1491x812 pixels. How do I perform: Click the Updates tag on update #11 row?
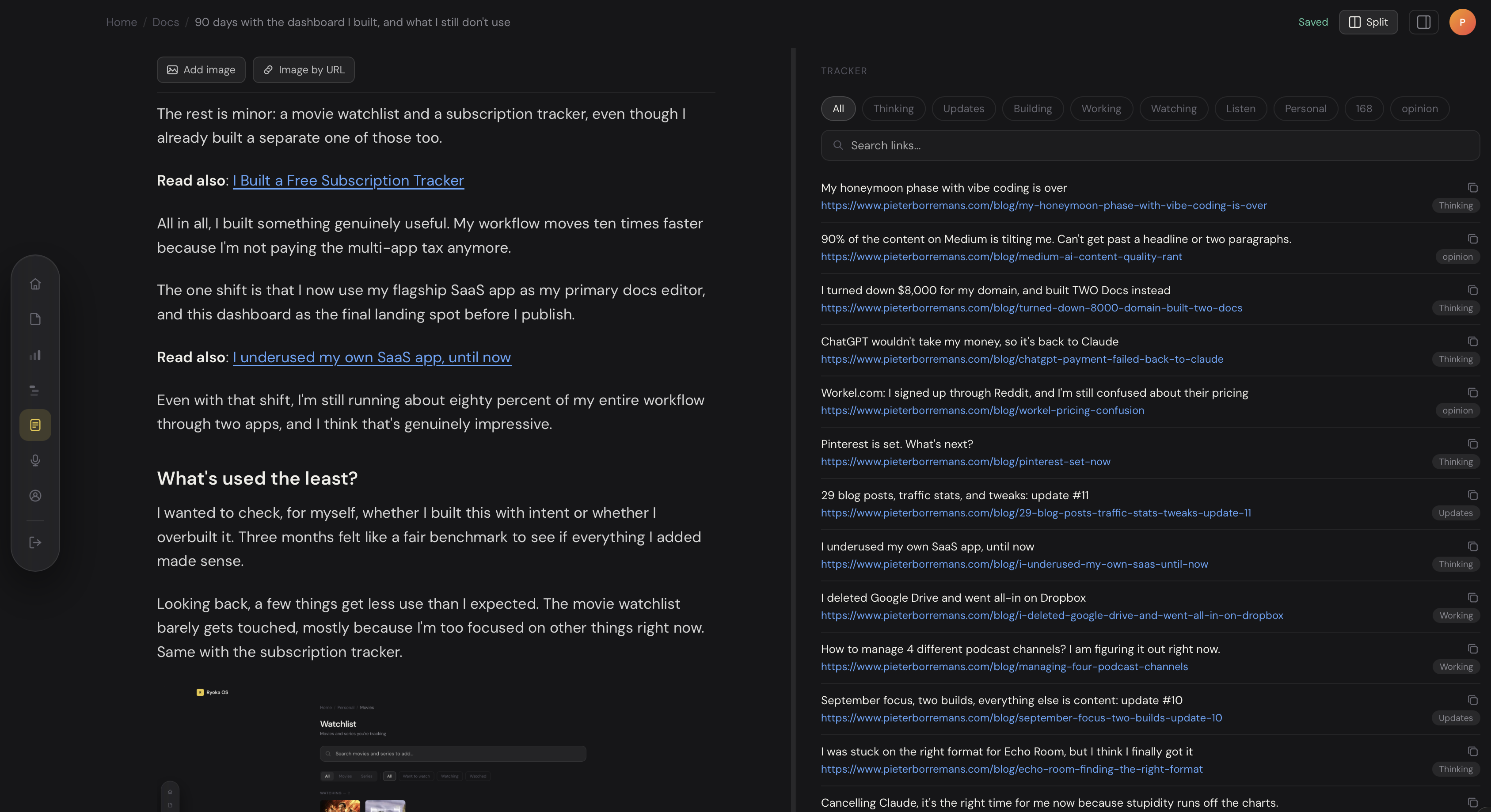tap(1455, 513)
